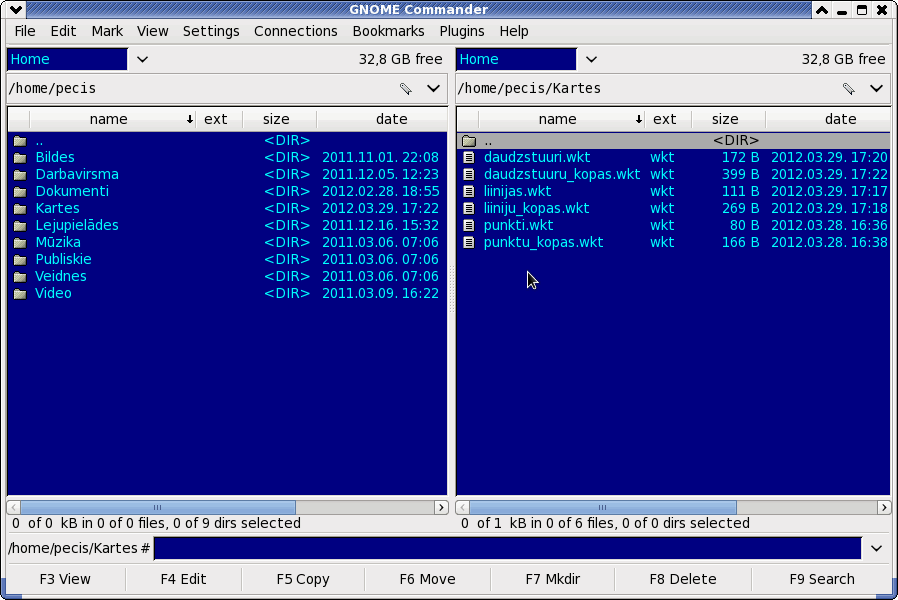
Task: Click the daudzstuuri.wkt file icon
Action: click(469, 157)
